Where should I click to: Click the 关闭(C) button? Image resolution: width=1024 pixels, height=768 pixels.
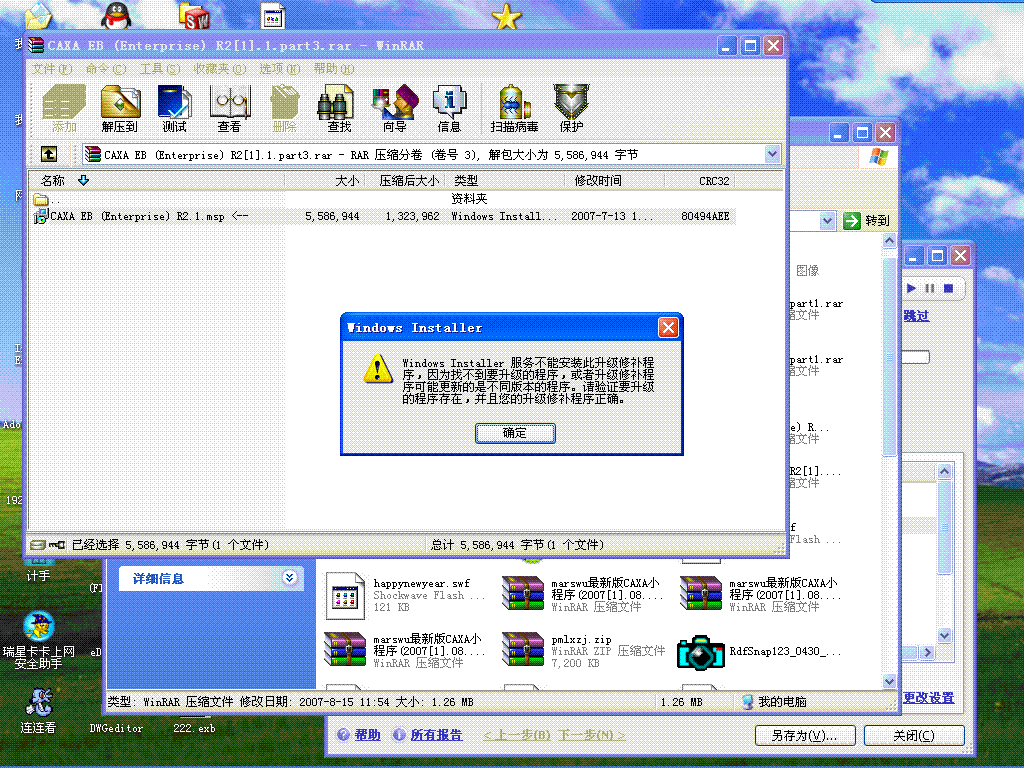(x=914, y=735)
